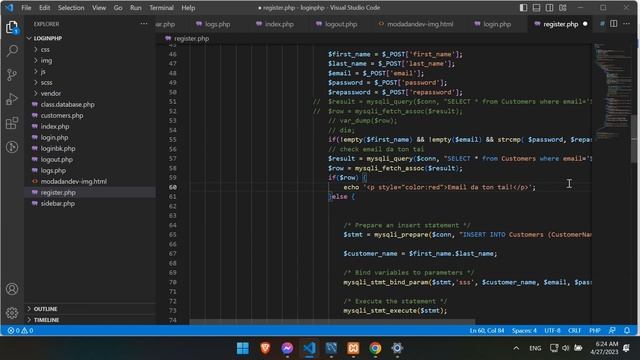Click the Accounts icon in activity bar

pos(12,289)
